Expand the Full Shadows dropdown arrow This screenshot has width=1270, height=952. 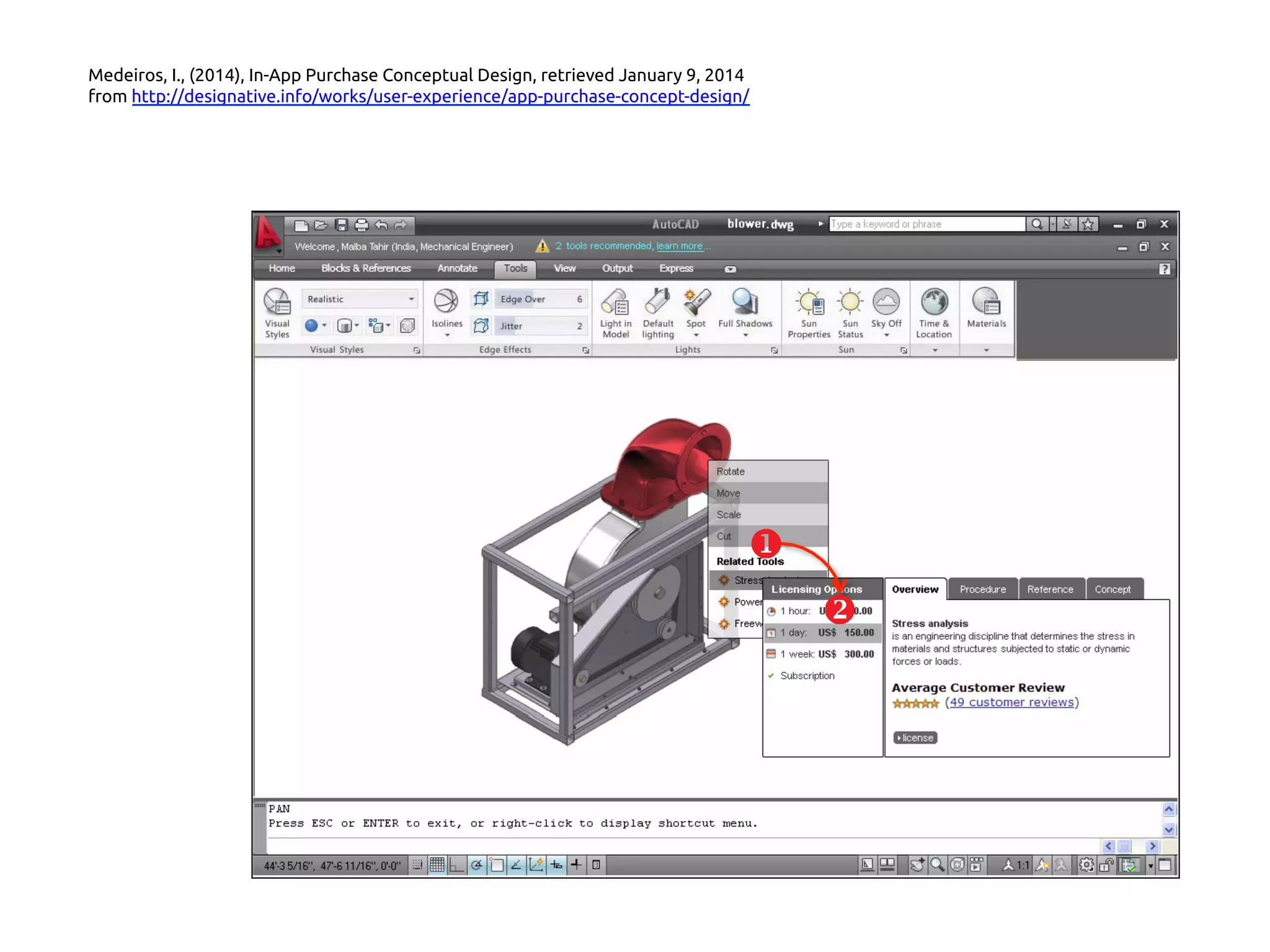745,335
